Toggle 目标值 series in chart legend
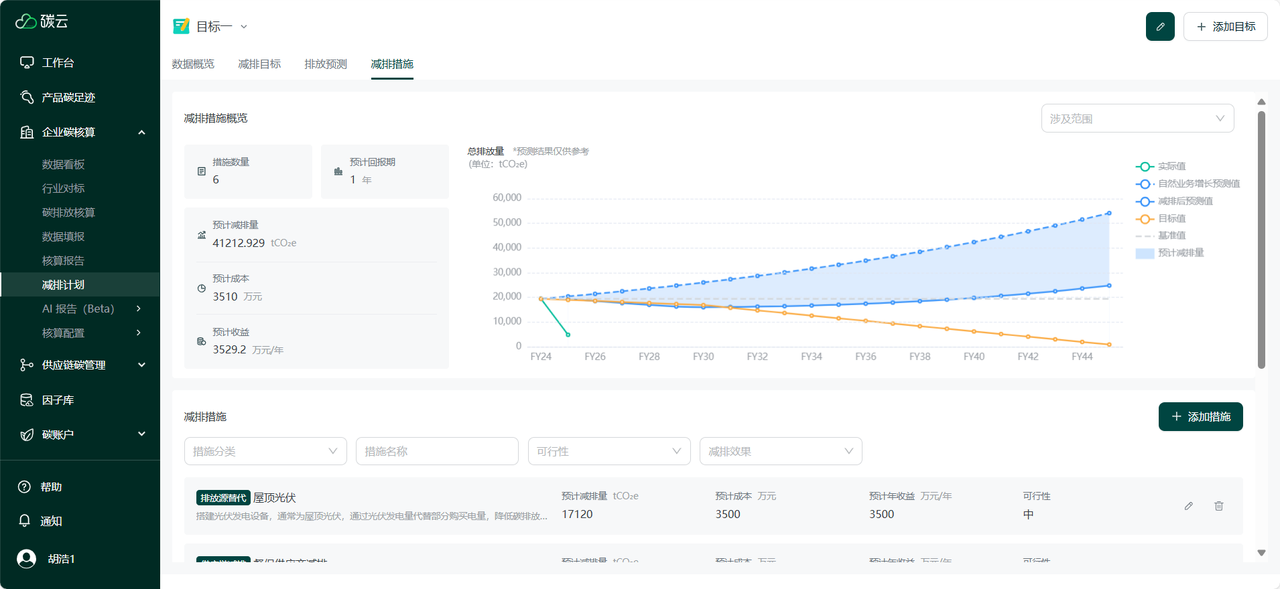 [x=1145, y=218]
